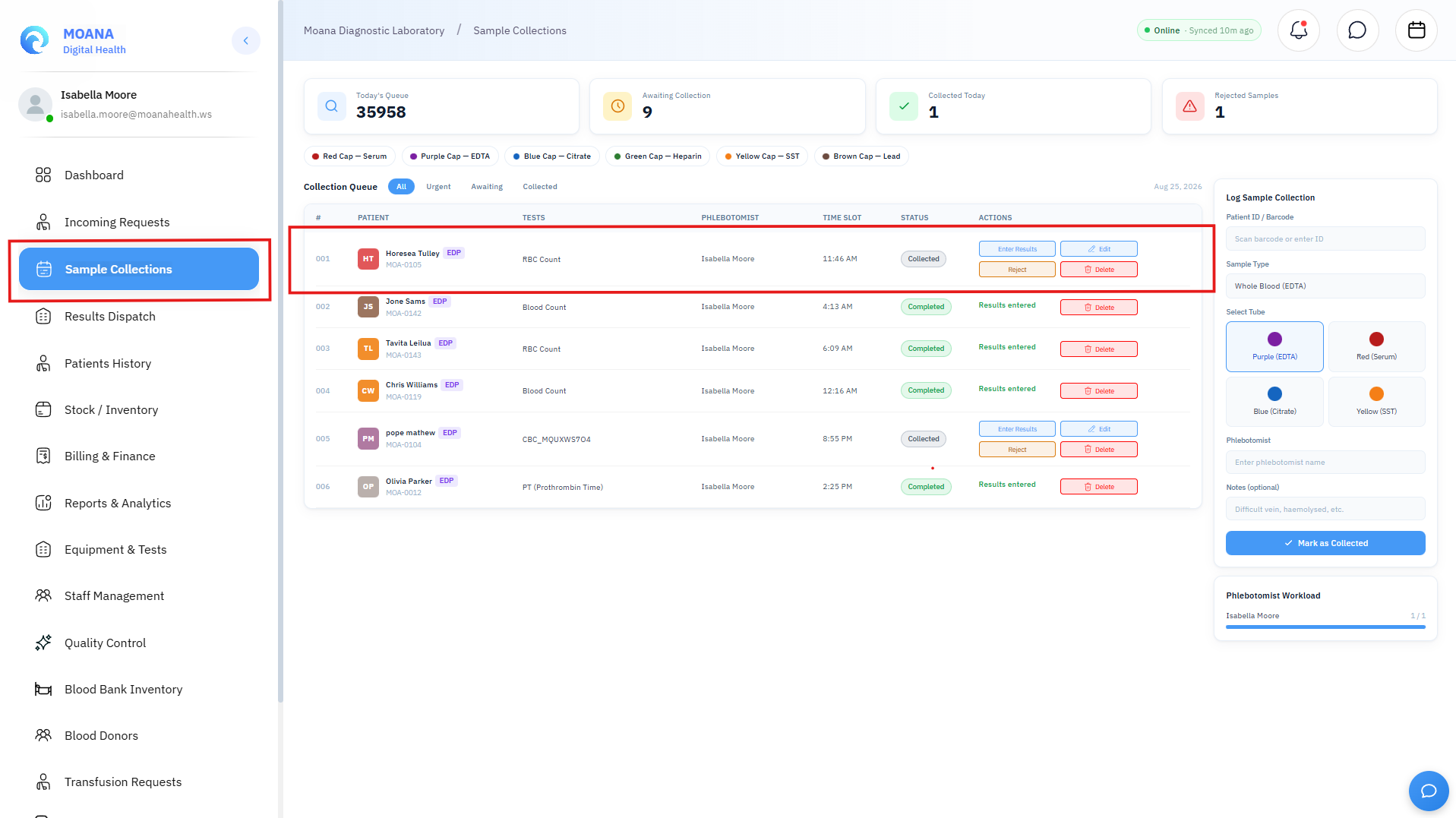Open the chat messages icon in header
Image resolution: width=1456 pixels, height=818 pixels.
tap(1357, 30)
